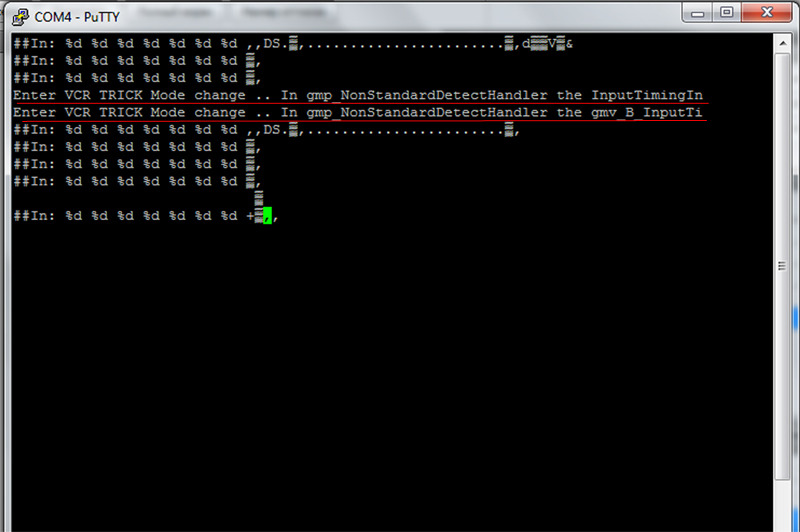800x532 pixels.
Task: Click gmp_NonStandardDetectHandler on the second underlined line
Action: pos(427,113)
